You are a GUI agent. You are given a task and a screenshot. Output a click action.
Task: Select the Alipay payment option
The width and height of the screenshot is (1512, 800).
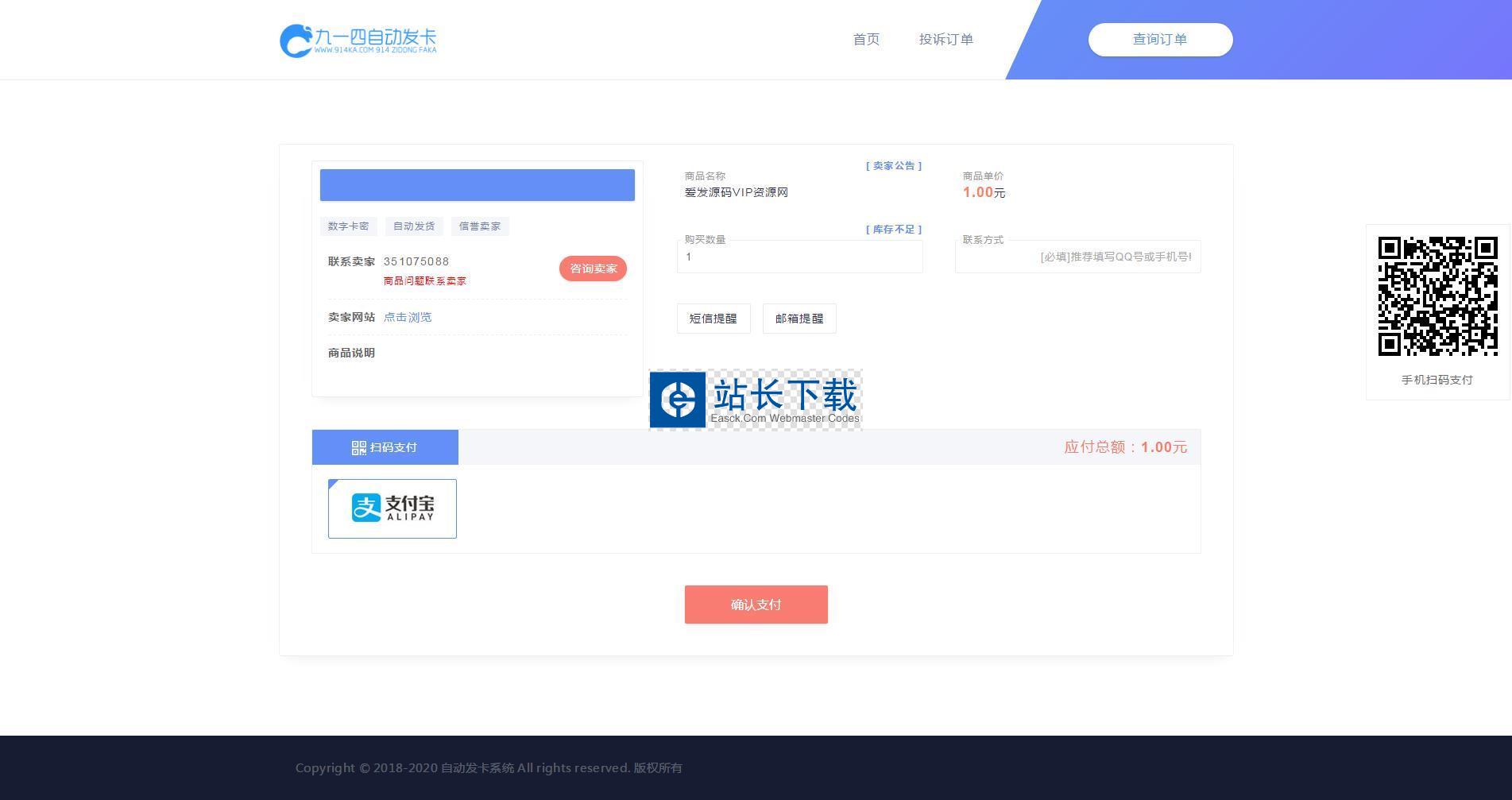[x=393, y=508]
